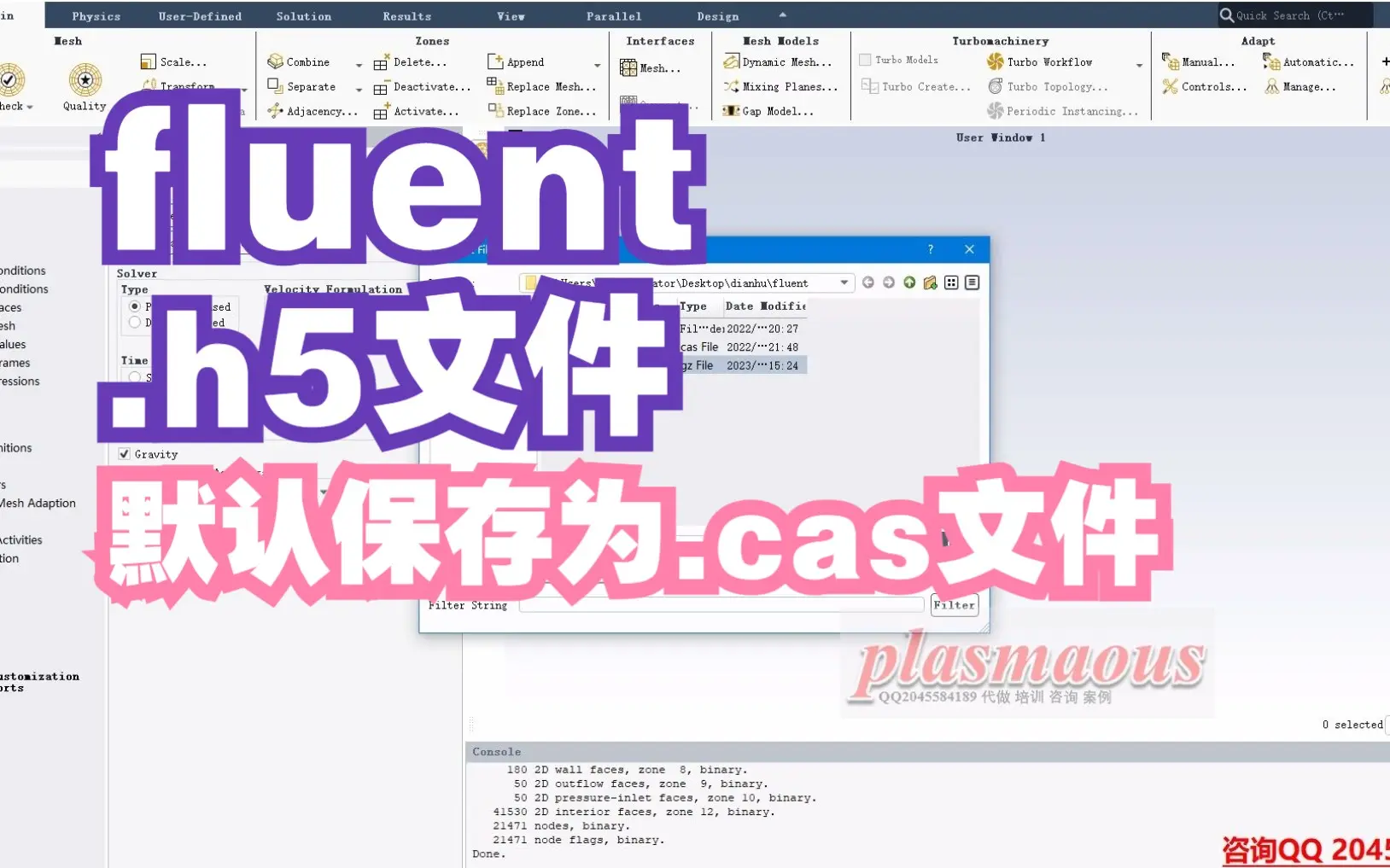Click the Filter button in file dialog
Viewport: 1390px width, 868px height.
coord(954,605)
